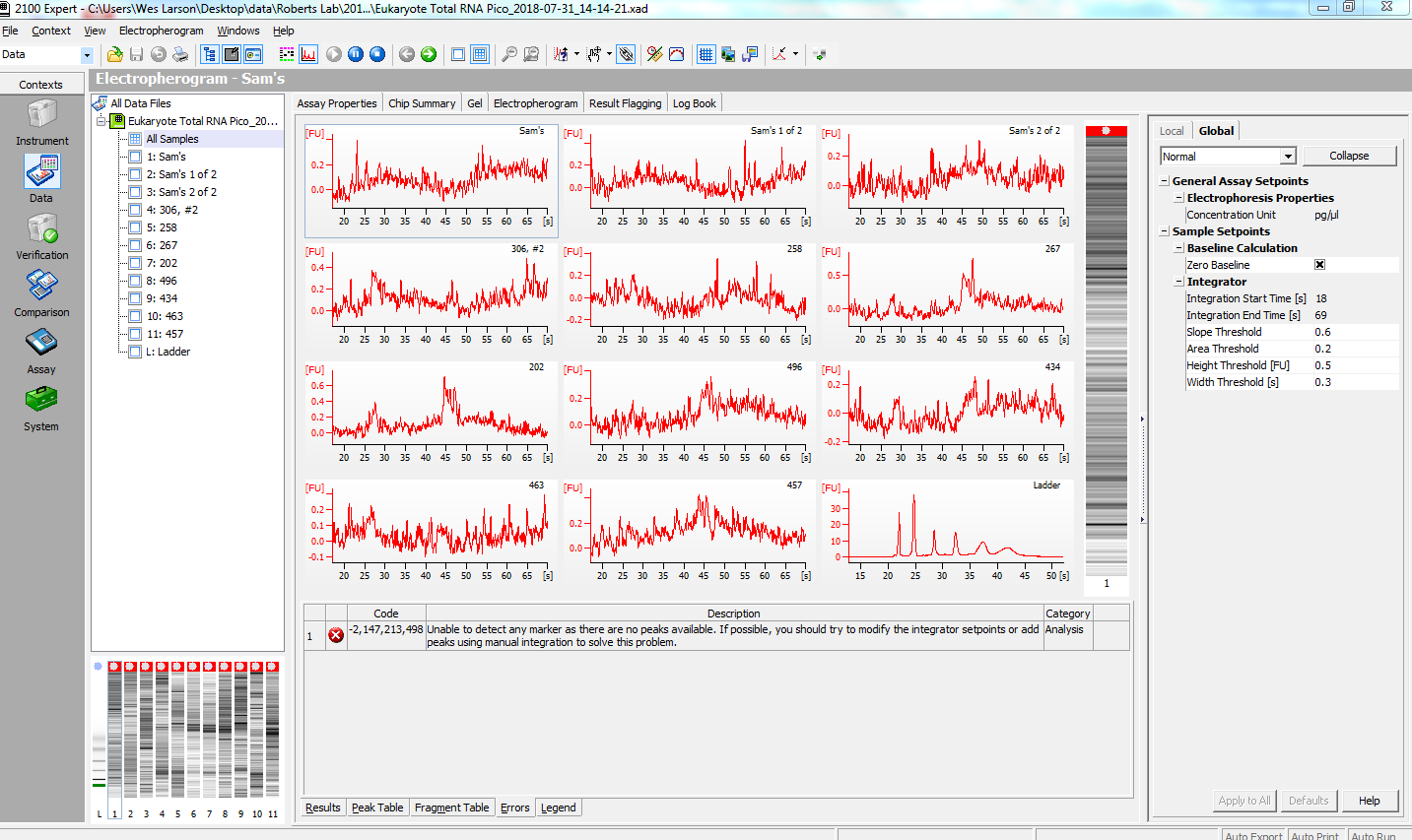Show all wells grid view icon
The image size is (1412, 840).
coord(480,54)
